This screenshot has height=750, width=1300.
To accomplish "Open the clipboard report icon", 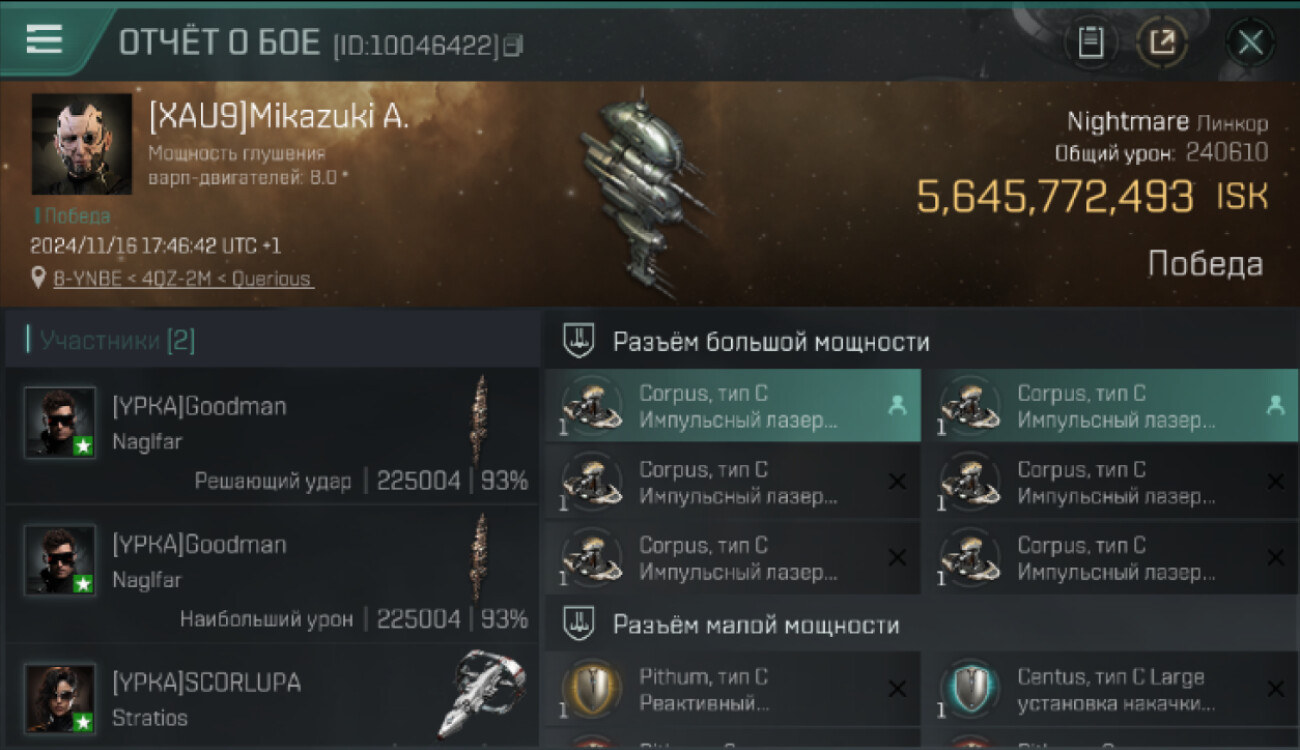I will (x=1091, y=43).
